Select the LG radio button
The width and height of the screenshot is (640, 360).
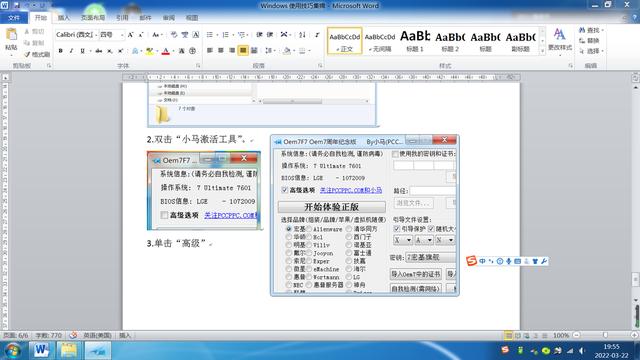[x=349, y=277]
